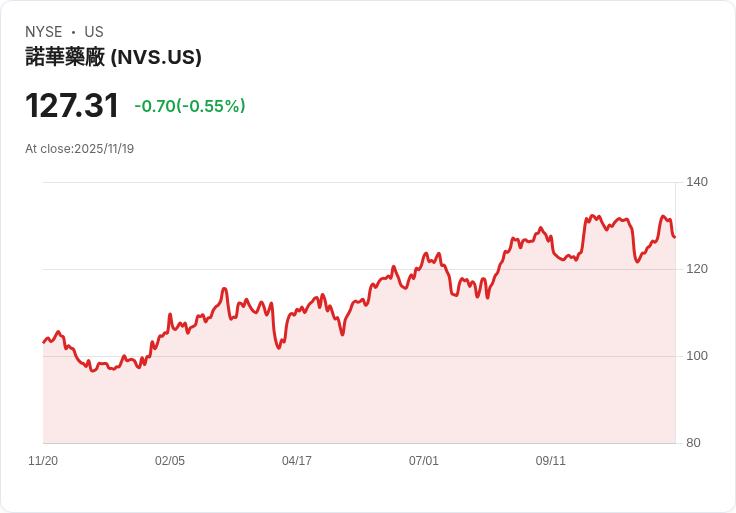Click the last point of the price line
The width and height of the screenshot is (736, 513).
tap(675, 237)
